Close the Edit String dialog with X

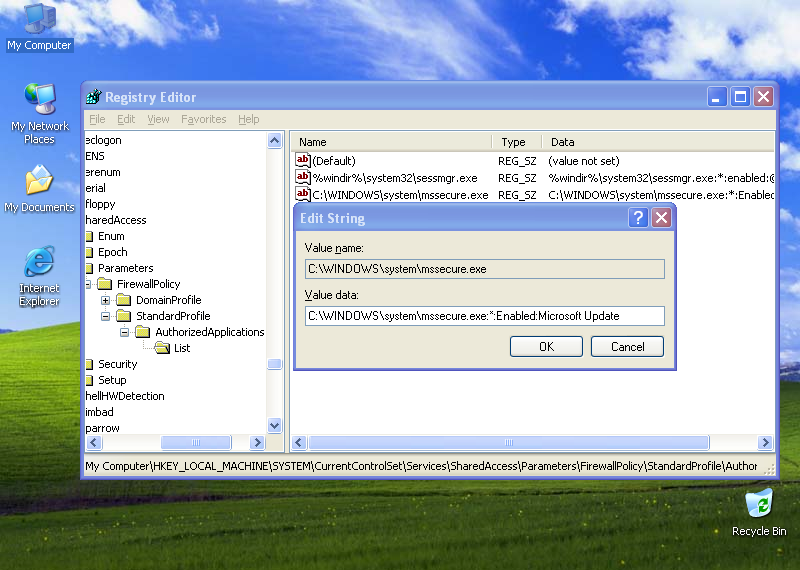(x=661, y=218)
